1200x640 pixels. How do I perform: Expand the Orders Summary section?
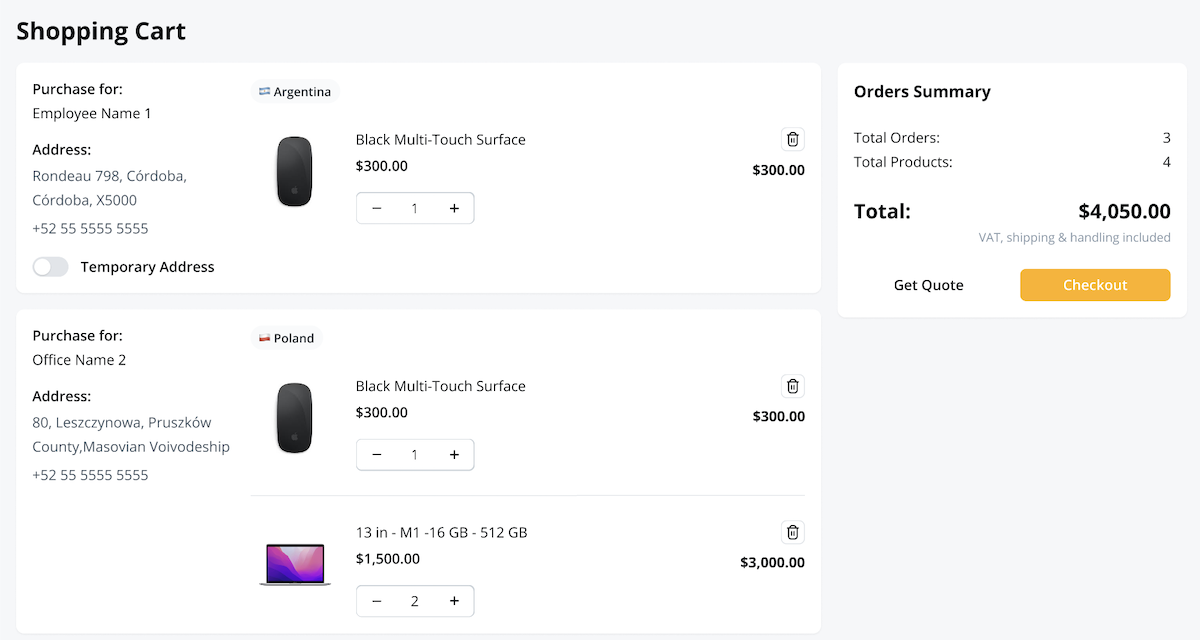tap(922, 91)
